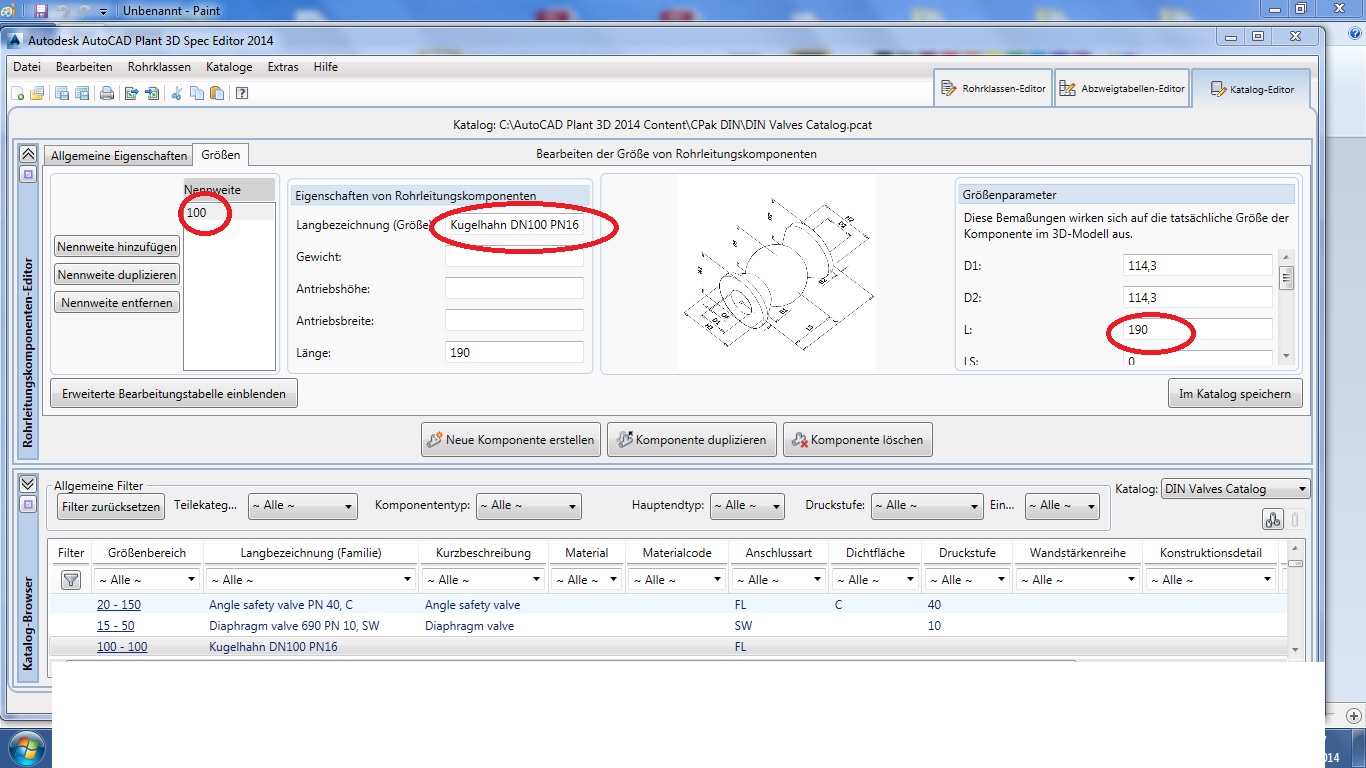Open the Rohrklassen menu
Image resolution: width=1366 pixels, height=768 pixels.
pyautogui.click(x=159, y=67)
